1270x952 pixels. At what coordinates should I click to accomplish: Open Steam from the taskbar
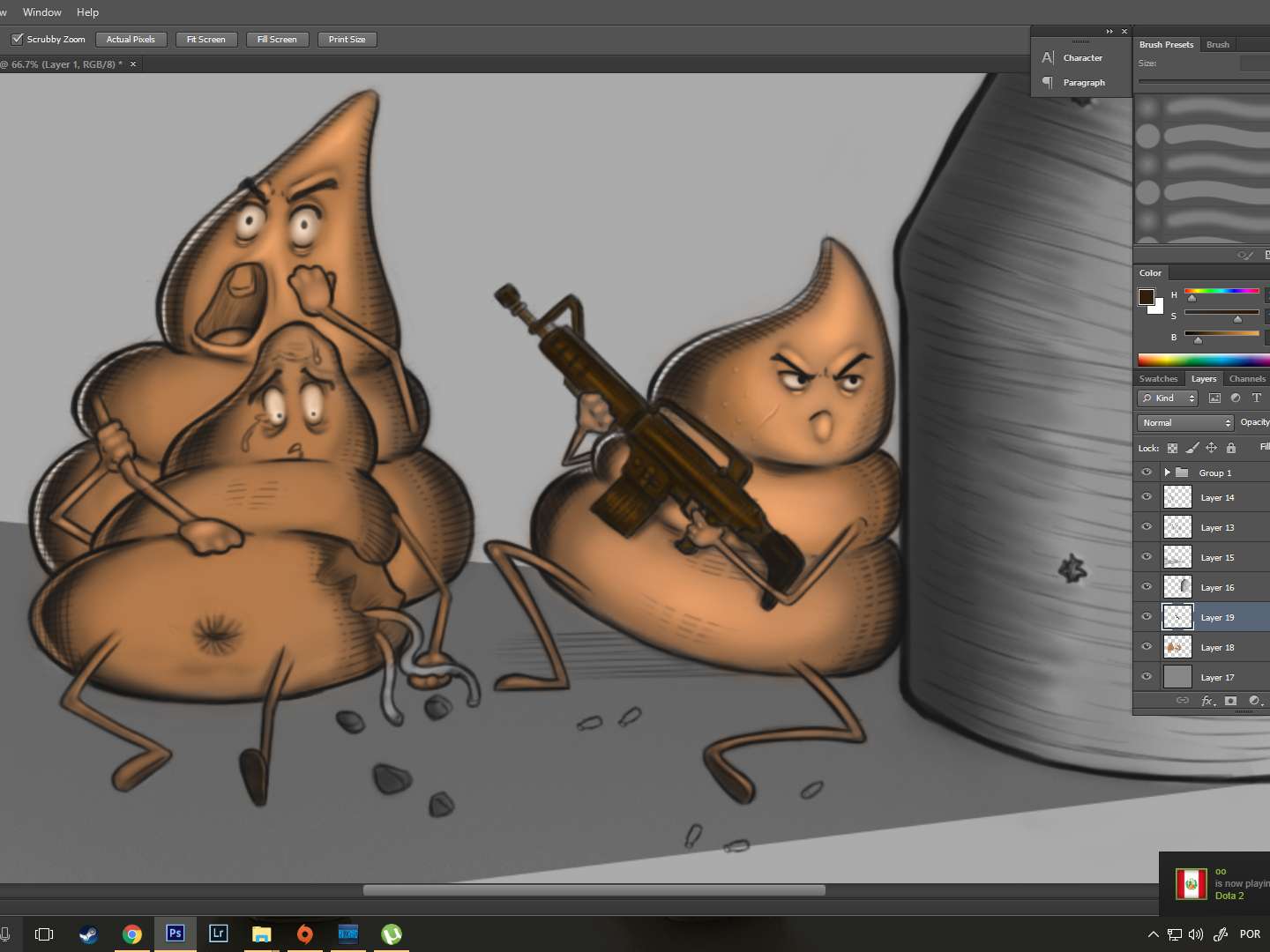coord(88,934)
